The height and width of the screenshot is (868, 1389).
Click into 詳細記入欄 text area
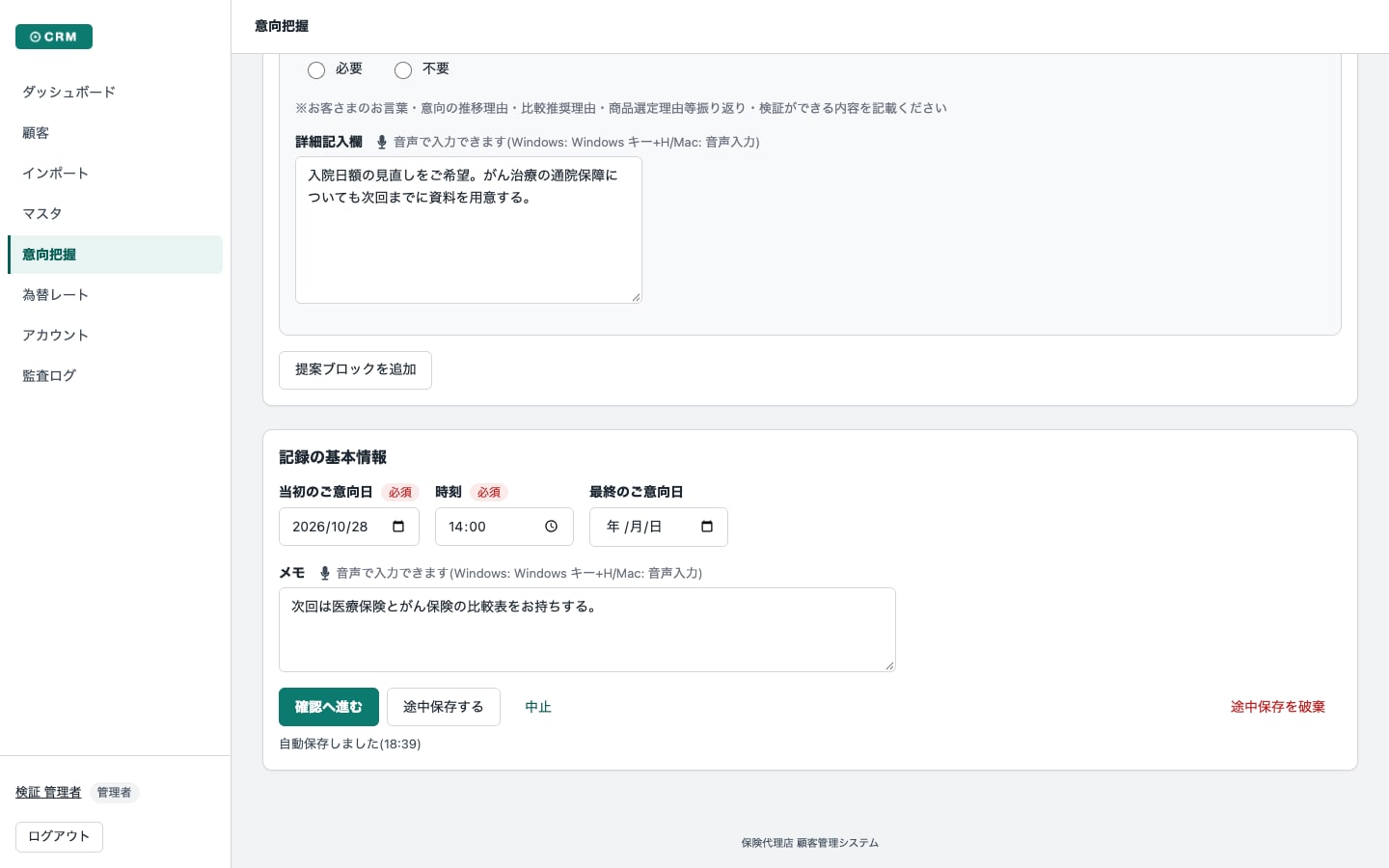pyautogui.click(x=469, y=231)
